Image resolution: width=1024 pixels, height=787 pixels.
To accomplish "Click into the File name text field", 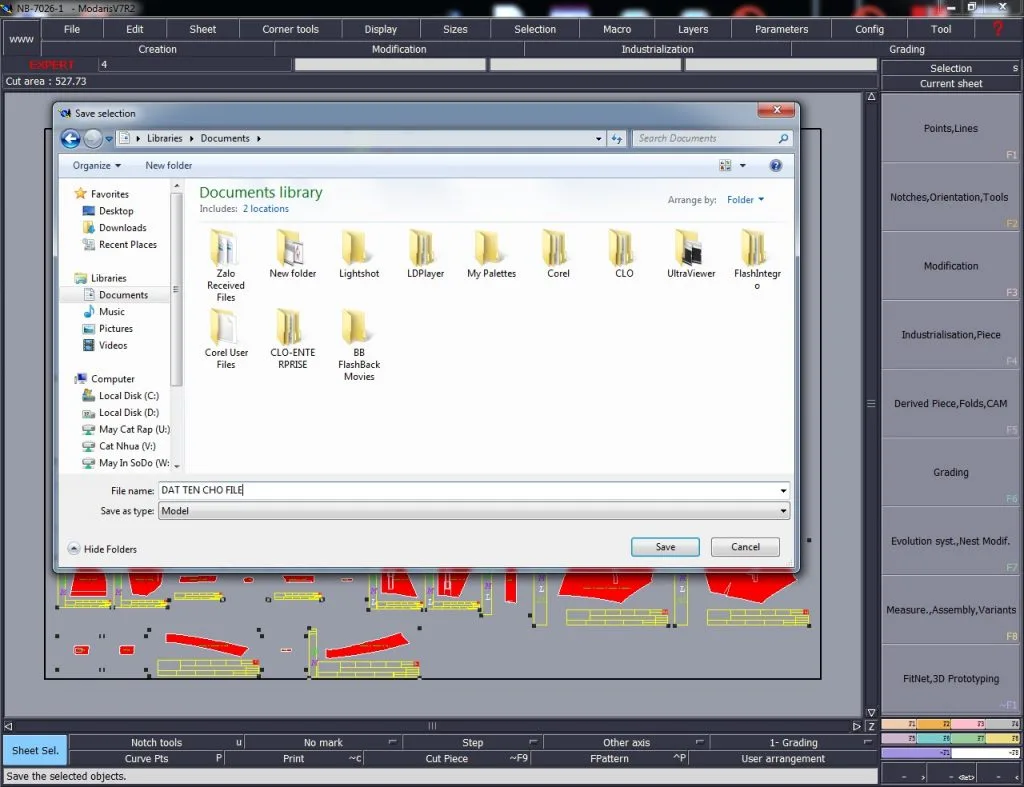I will 468,490.
